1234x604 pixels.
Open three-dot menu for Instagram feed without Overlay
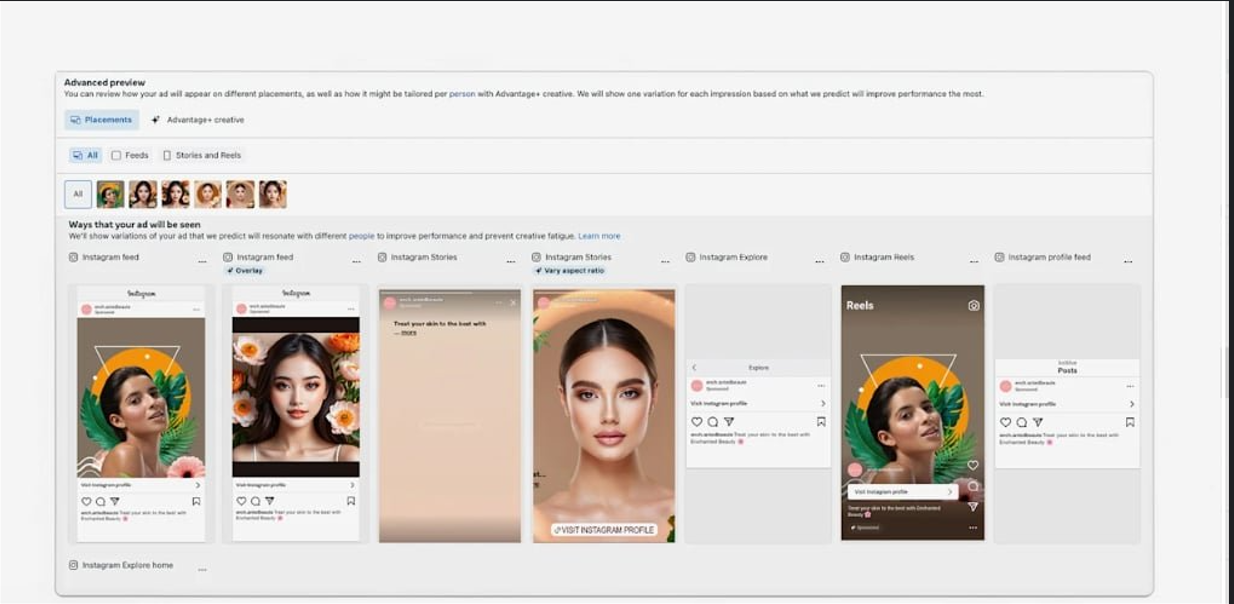click(203, 262)
